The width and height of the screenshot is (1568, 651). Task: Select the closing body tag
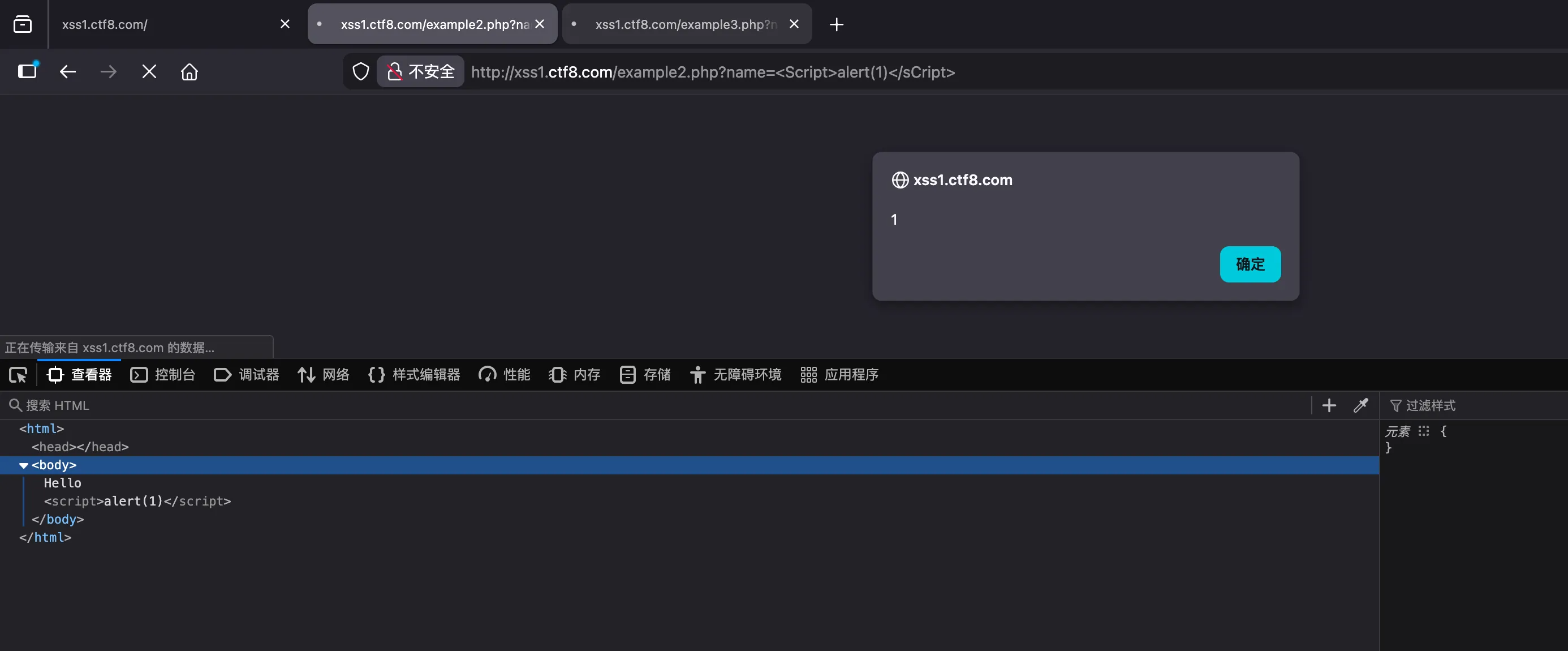coord(57,520)
